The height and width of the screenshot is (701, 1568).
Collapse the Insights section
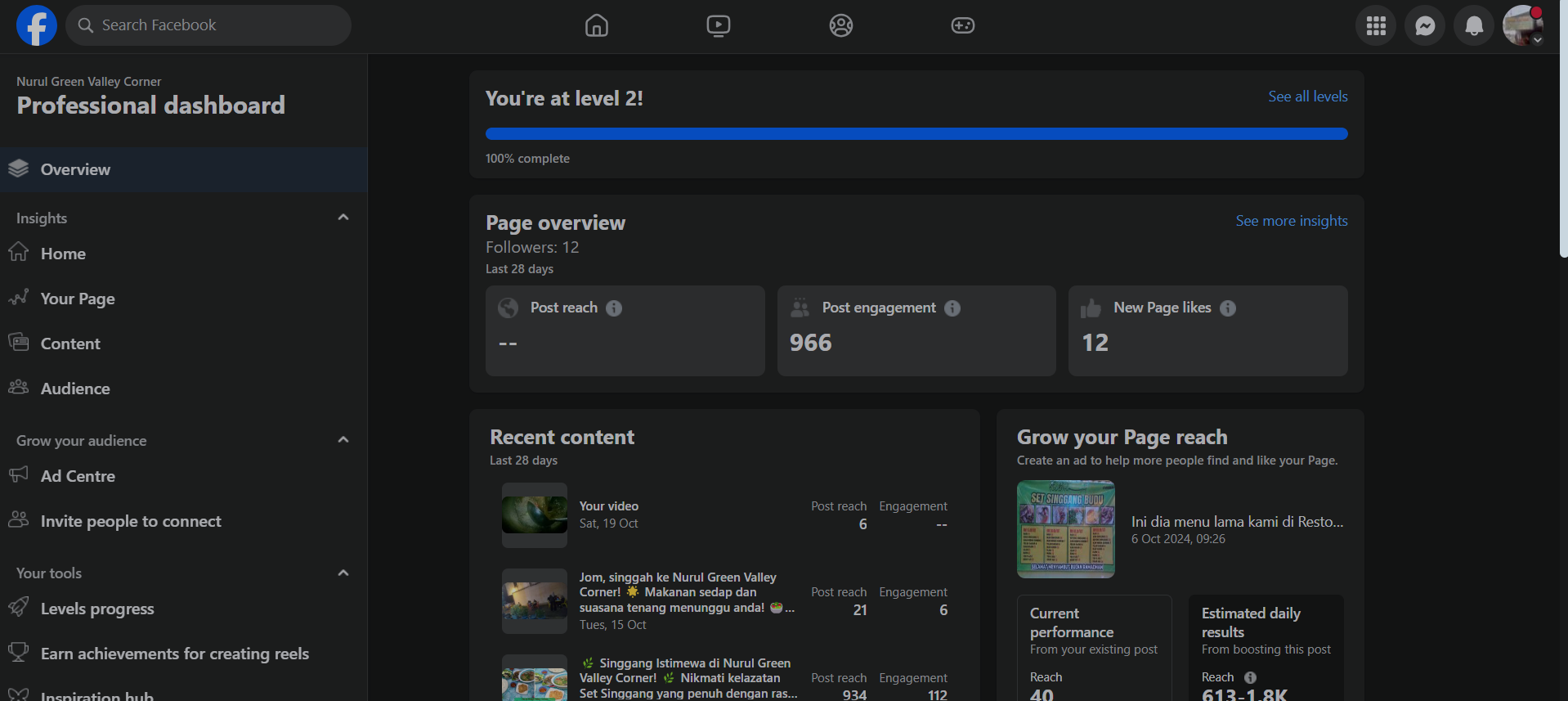(x=343, y=218)
